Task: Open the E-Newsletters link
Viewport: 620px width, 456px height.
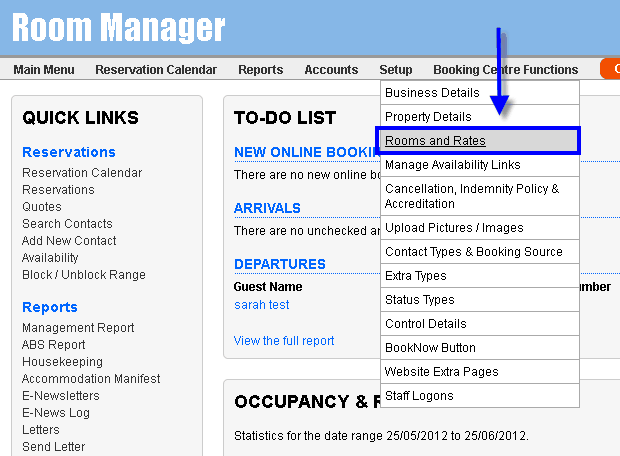Action: [61, 396]
